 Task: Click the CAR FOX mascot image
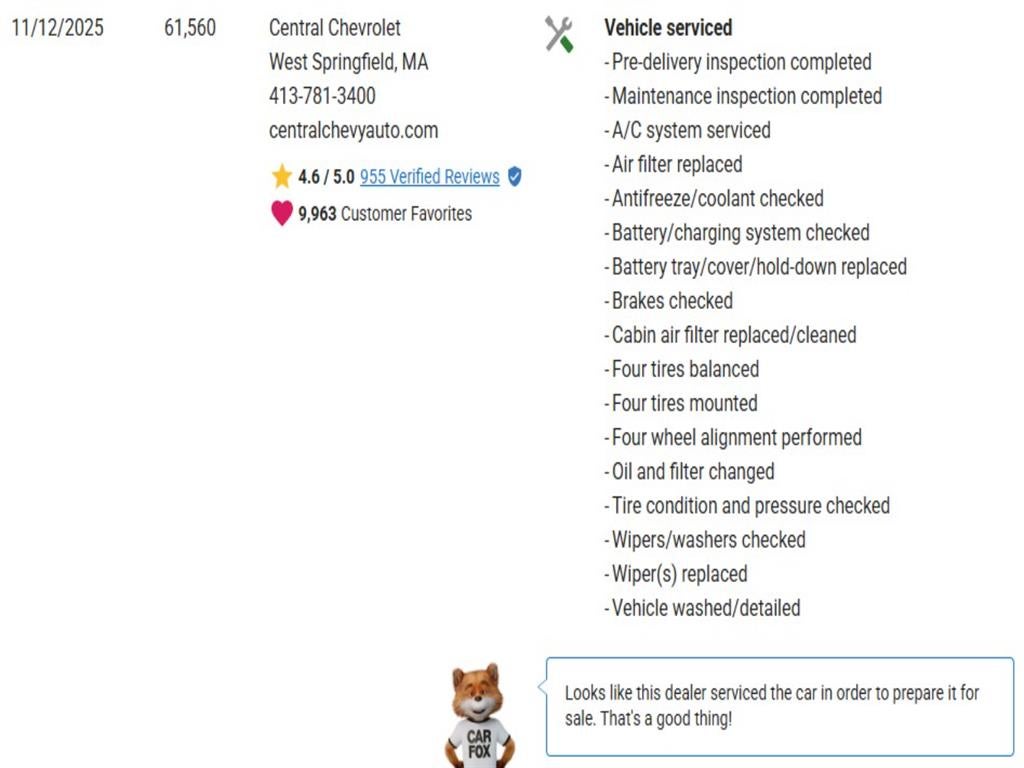479,714
